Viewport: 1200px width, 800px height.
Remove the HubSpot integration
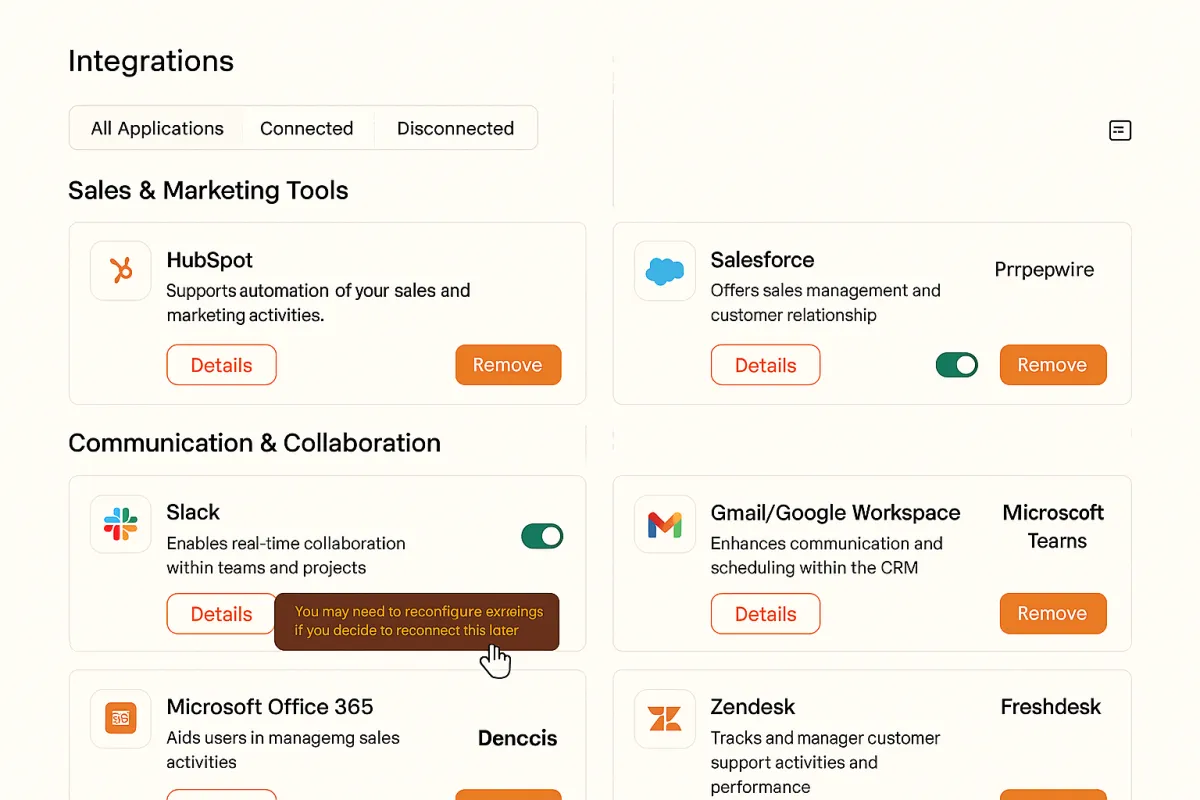tap(508, 365)
